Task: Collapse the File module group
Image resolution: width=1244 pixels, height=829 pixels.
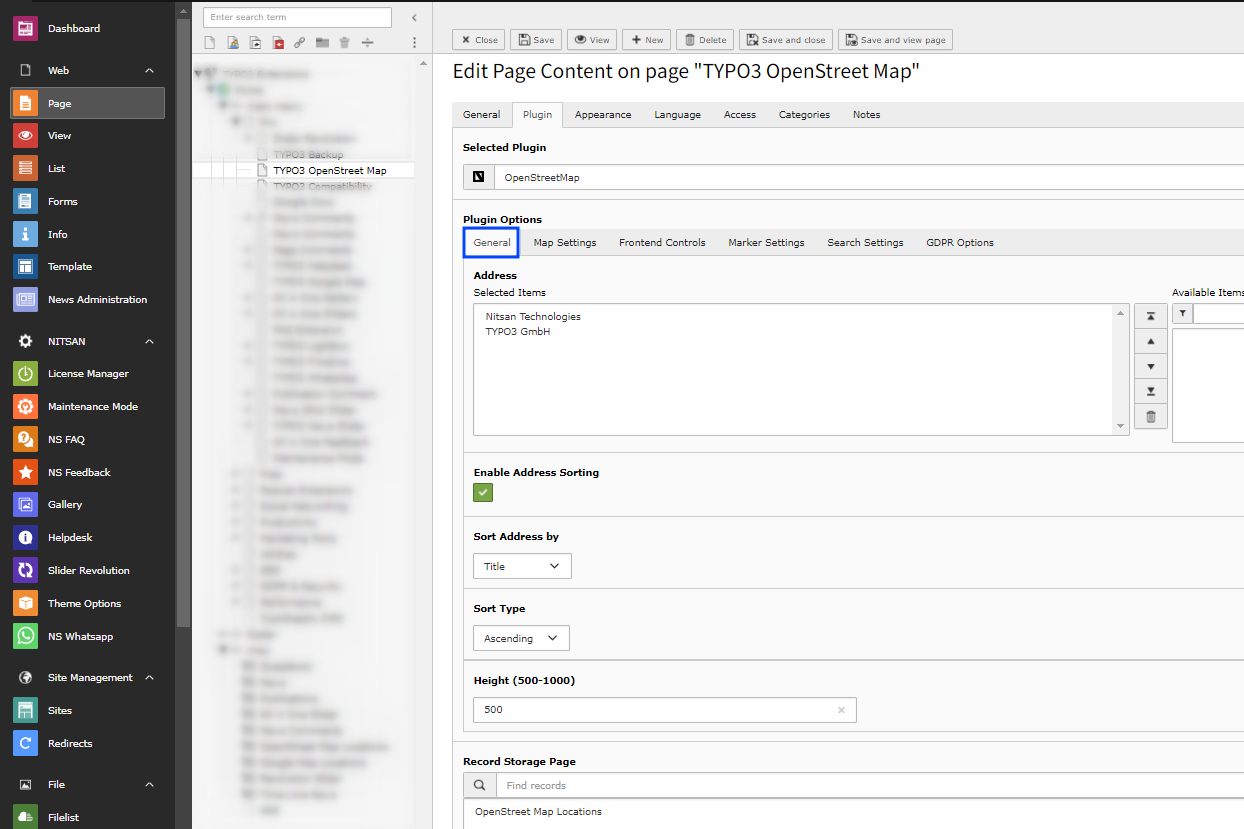Action: coord(150,785)
